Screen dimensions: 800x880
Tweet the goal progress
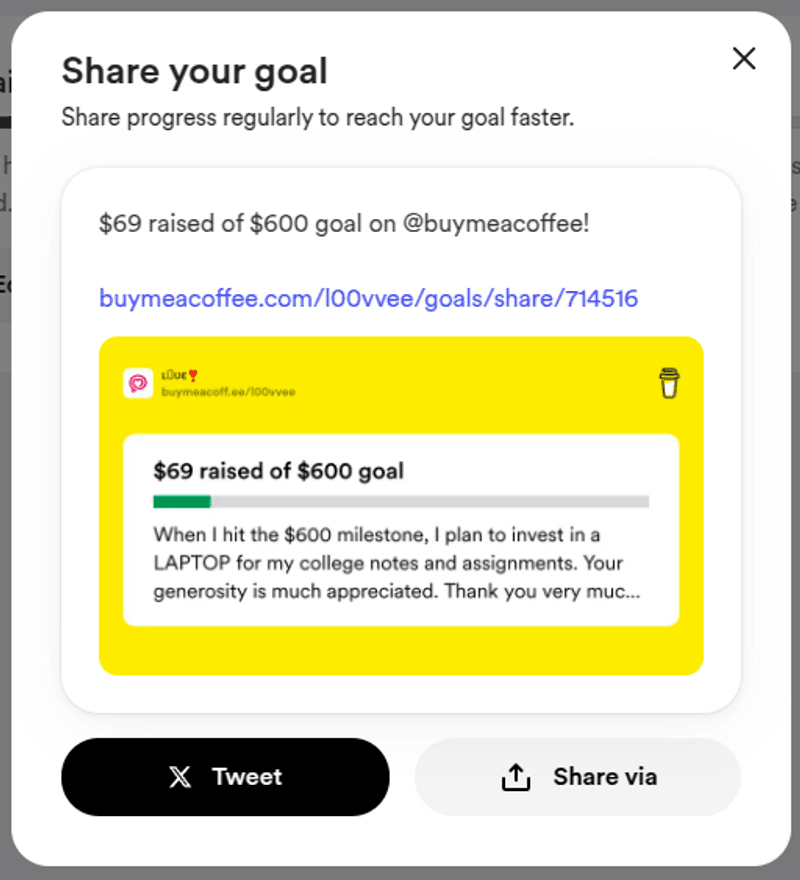225,777
